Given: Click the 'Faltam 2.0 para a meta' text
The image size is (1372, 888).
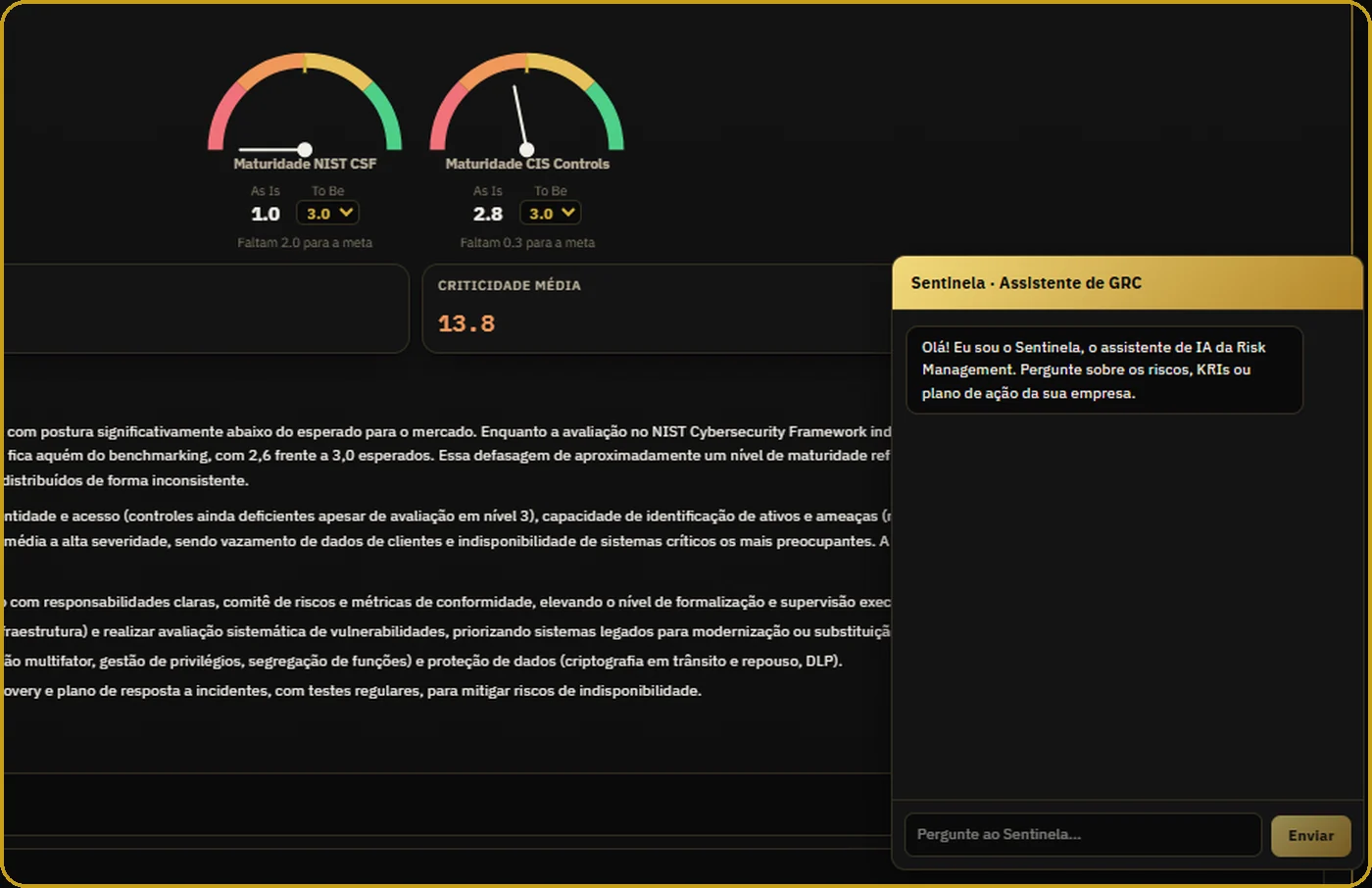Looking at the screenshot, I should tap(305, 243).
